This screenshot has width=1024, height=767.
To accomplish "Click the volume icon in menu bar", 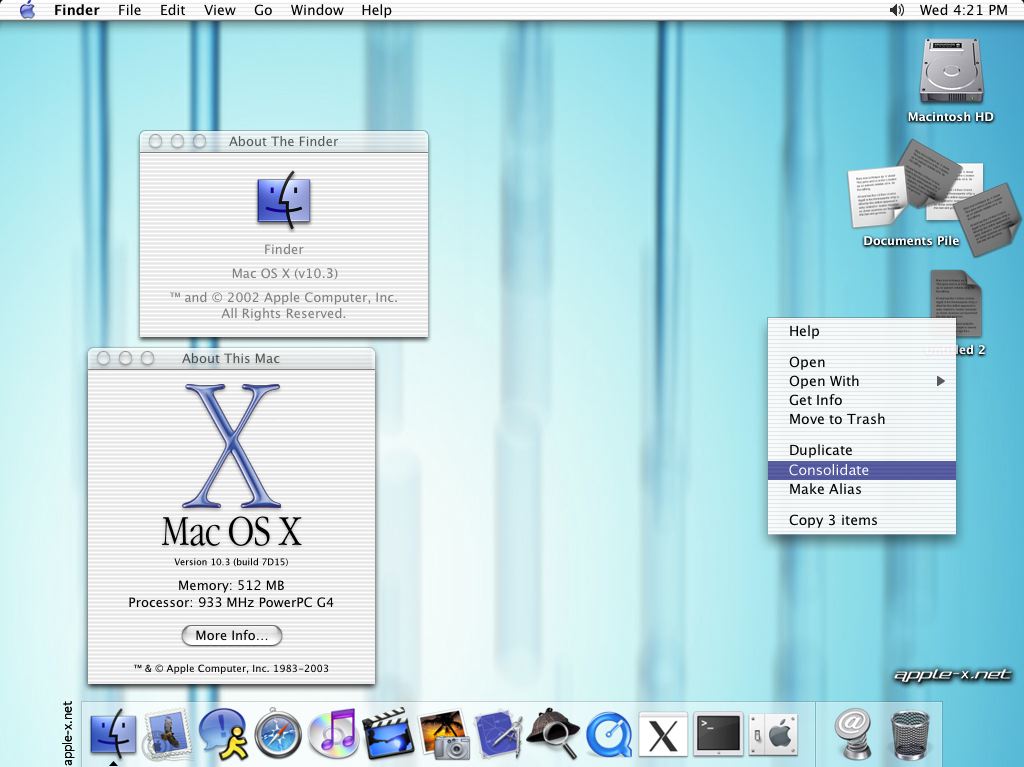I will (896, 10).
